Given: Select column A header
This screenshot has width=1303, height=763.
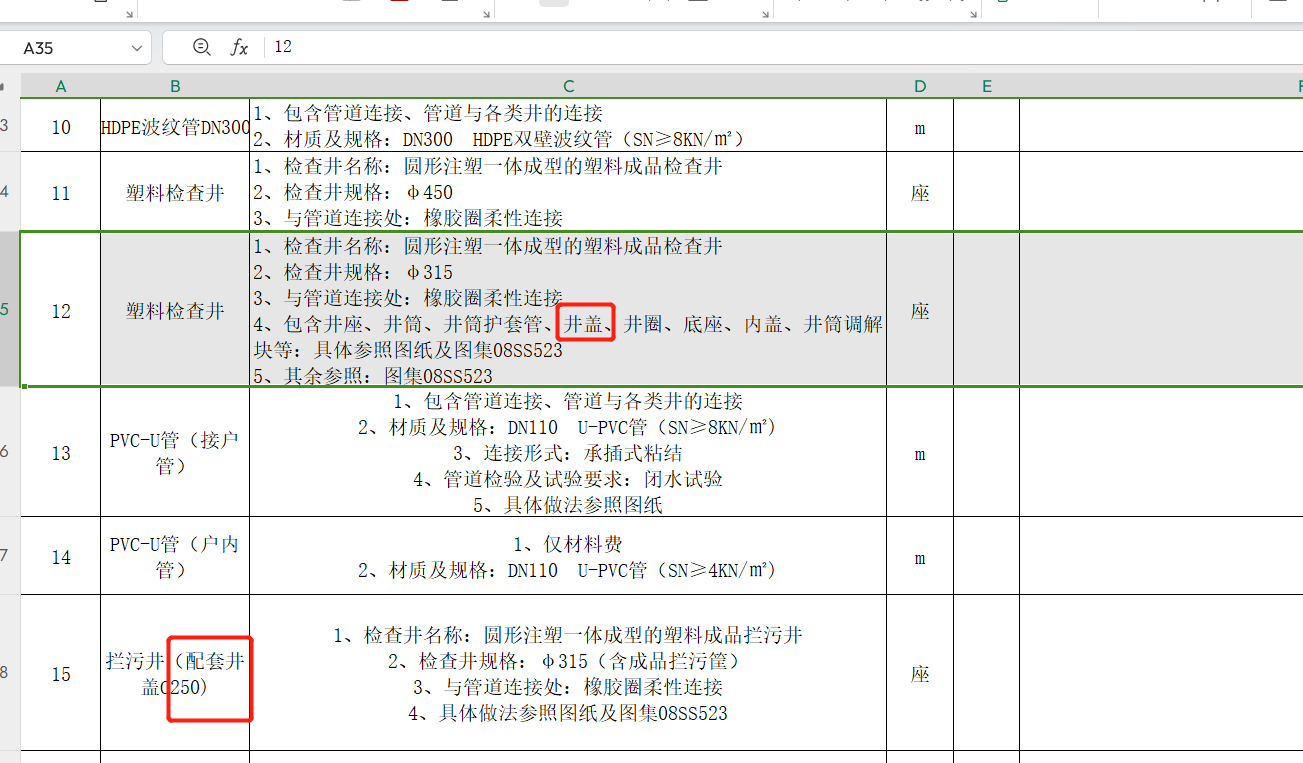Looking at the screenshot, I should (61, 87).
